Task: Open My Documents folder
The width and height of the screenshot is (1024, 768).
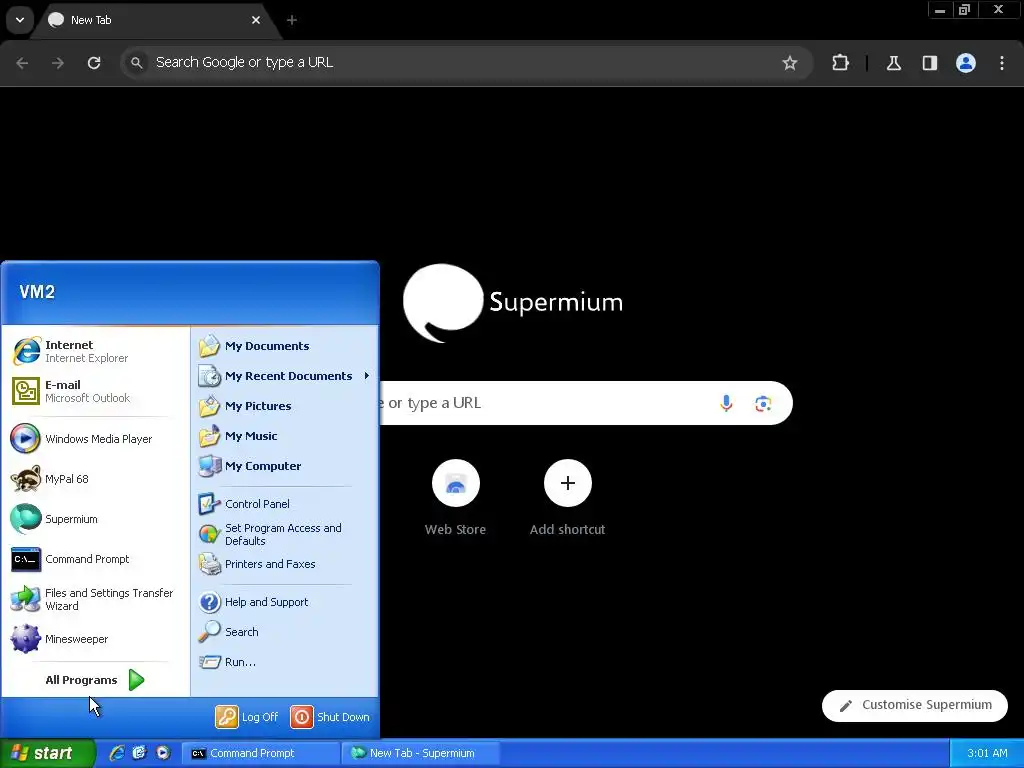Action: click(x=285, y=346)
